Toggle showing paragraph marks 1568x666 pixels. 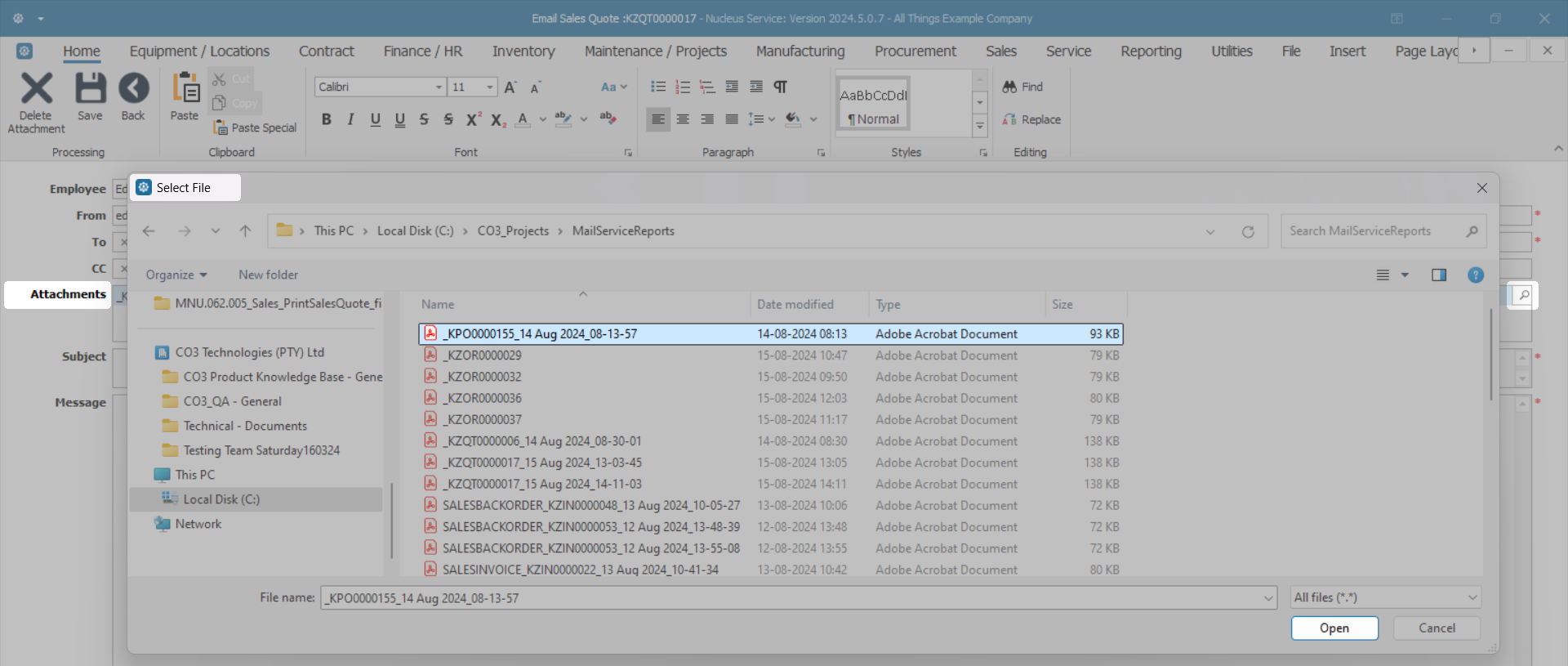click(781, 87)
